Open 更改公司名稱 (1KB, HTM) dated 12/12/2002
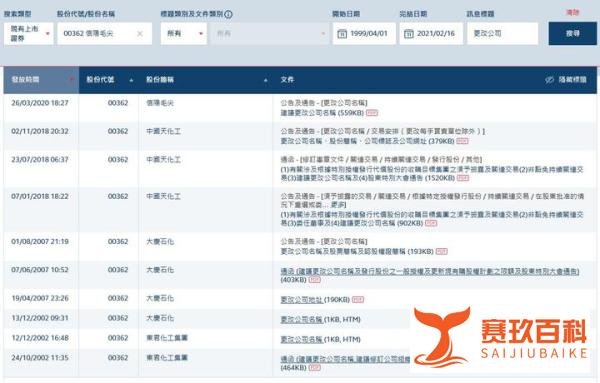The height and width of the screenshot is (383, 600). tap(302, 339)
